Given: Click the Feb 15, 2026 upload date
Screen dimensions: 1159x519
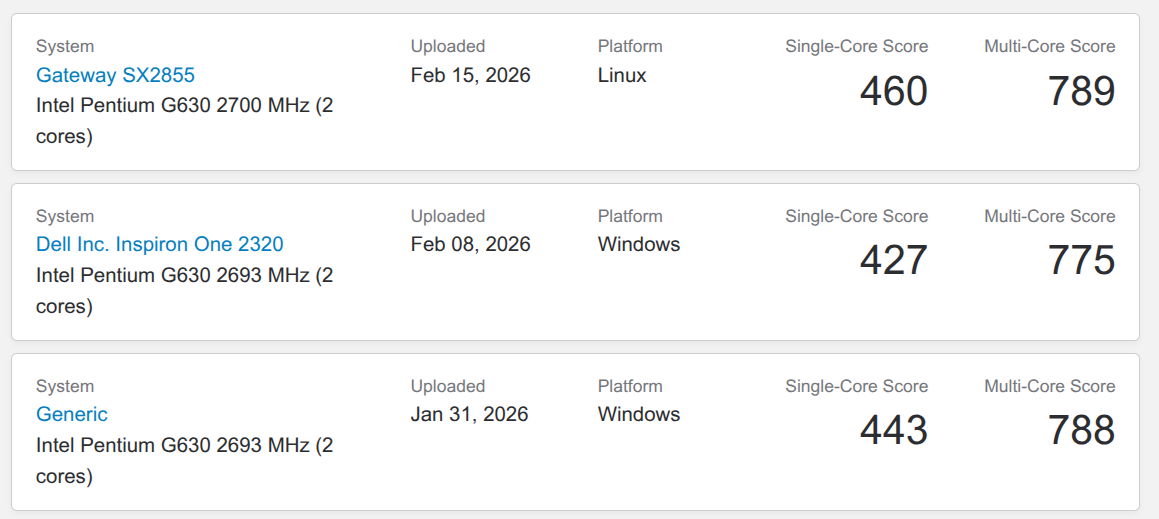Looking at the screenshot, I should pos(470,75).
